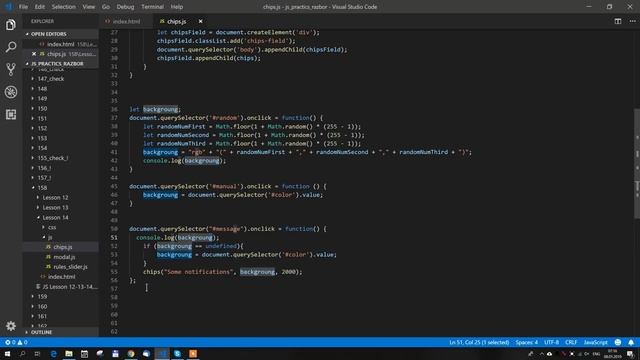This screenshot has height=360, width=640.
Task: Open the View menu
Action: click(x=89, y=7)
